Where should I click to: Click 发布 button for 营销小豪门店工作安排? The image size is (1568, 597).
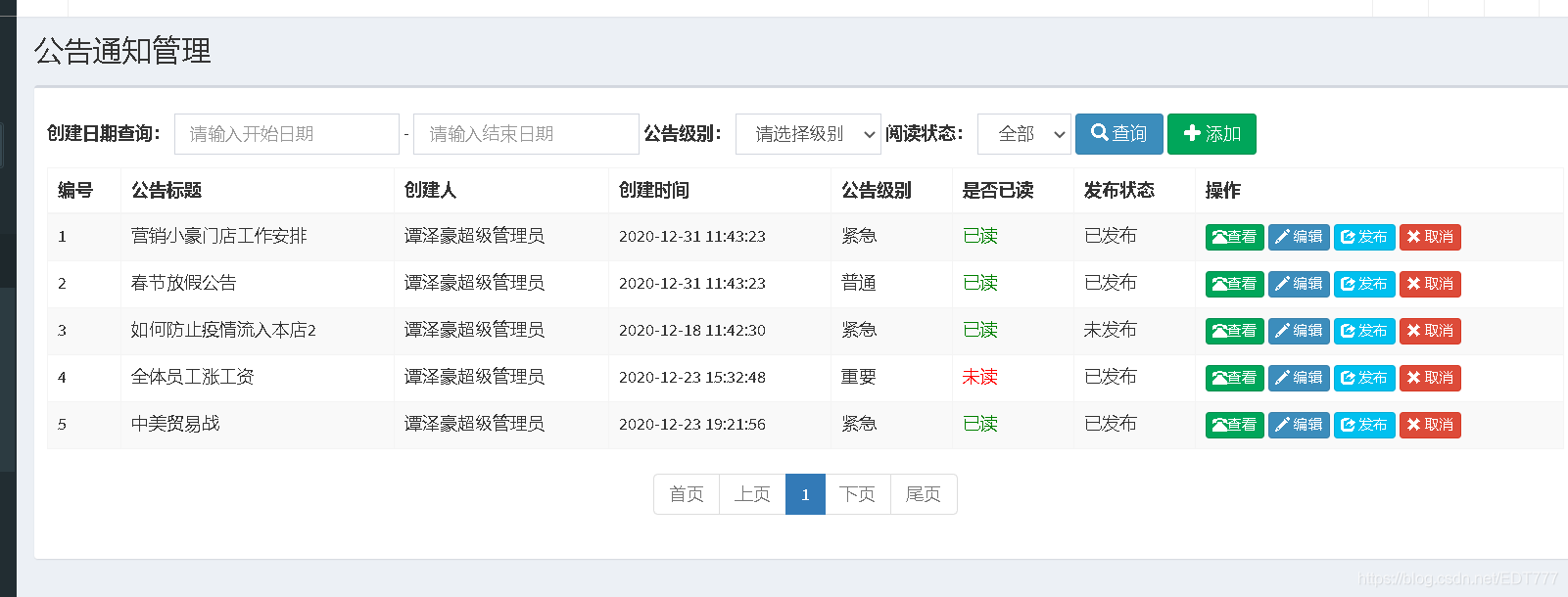click(1364, 237)
